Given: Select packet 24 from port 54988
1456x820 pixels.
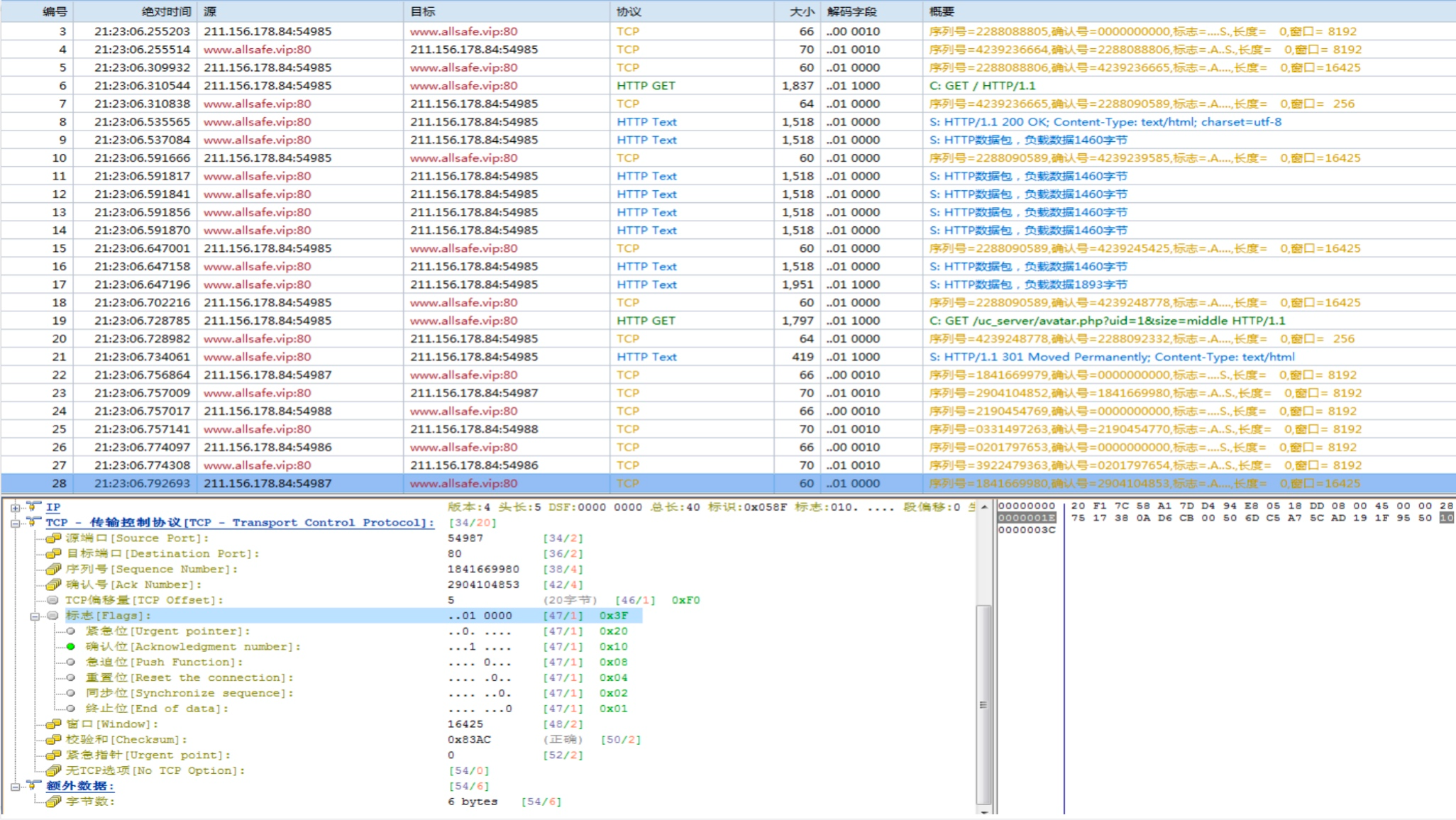Looking at the screenshot, I should click(x=728, y=411).
